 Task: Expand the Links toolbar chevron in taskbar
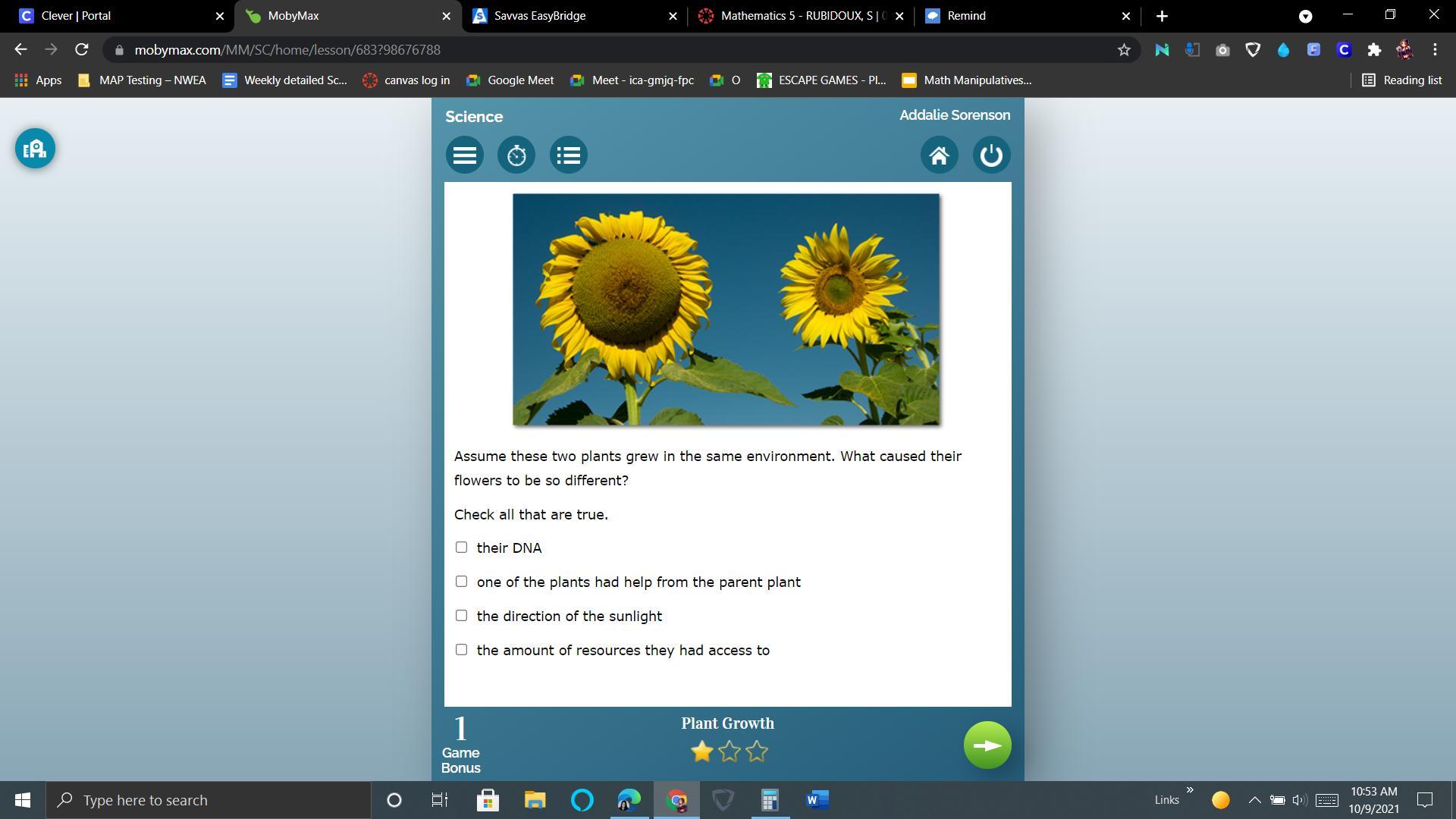(x=1190, y=790)
